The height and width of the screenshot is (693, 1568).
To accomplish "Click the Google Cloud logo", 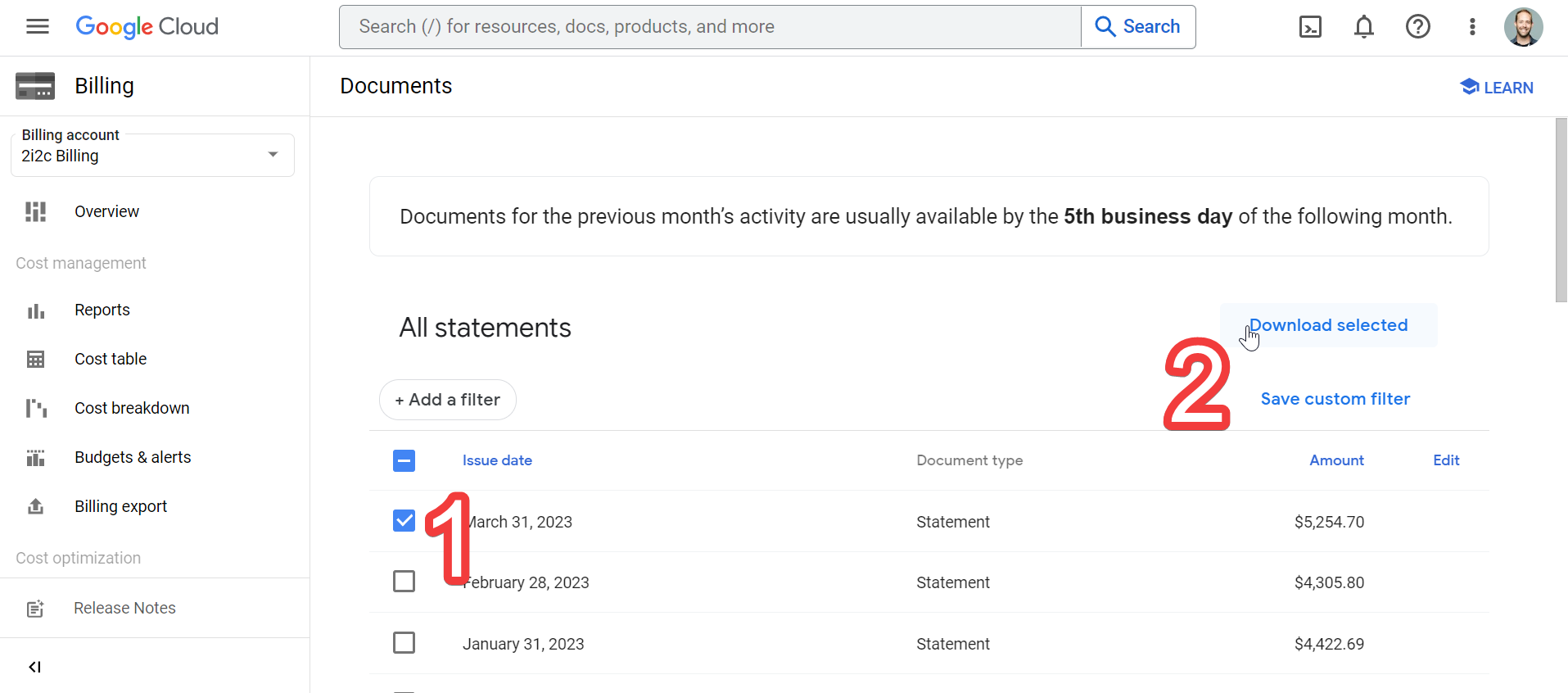I will (147, 27).
